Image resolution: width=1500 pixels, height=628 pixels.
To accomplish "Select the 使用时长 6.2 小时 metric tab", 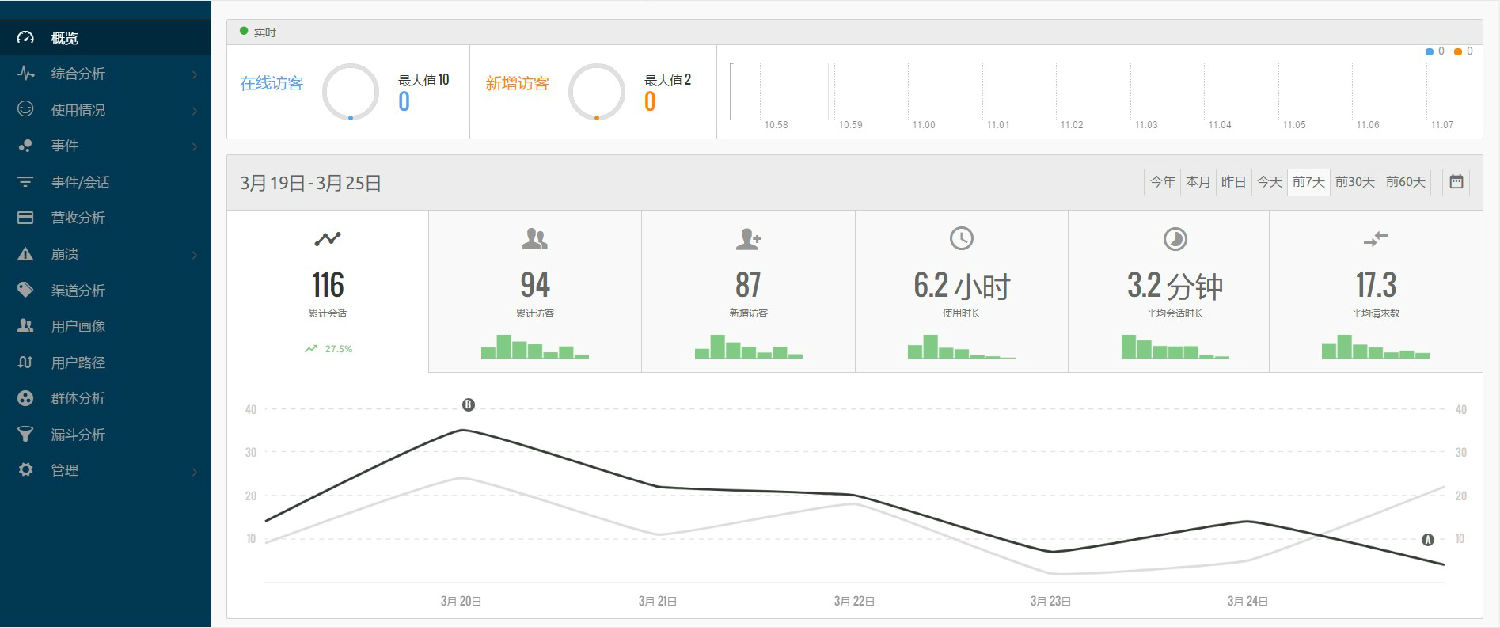I will pyautogui.click(x=961, y=290).
